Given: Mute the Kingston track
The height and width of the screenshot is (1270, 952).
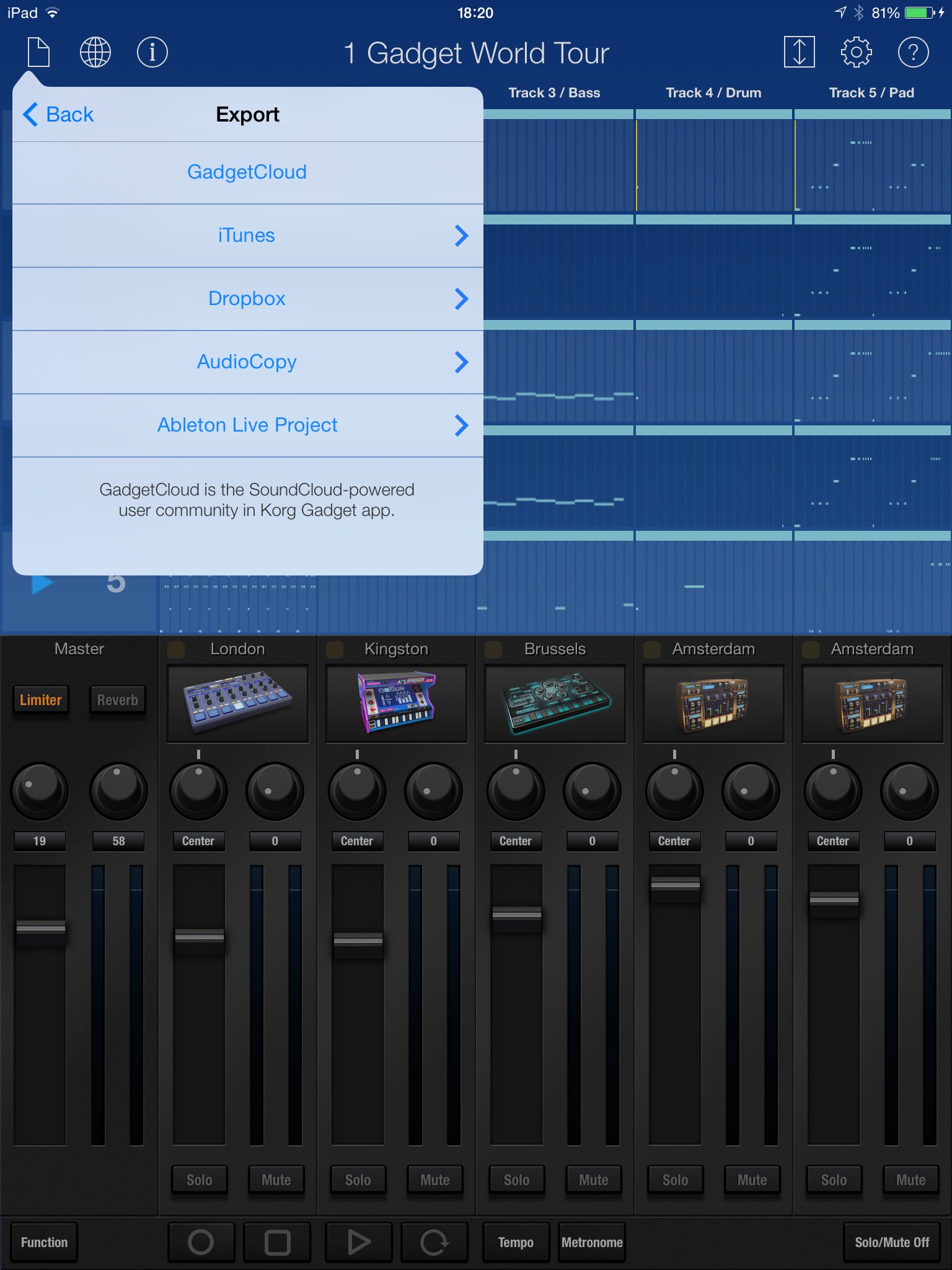Looking at the screenshot, I should pos(435,1180).
